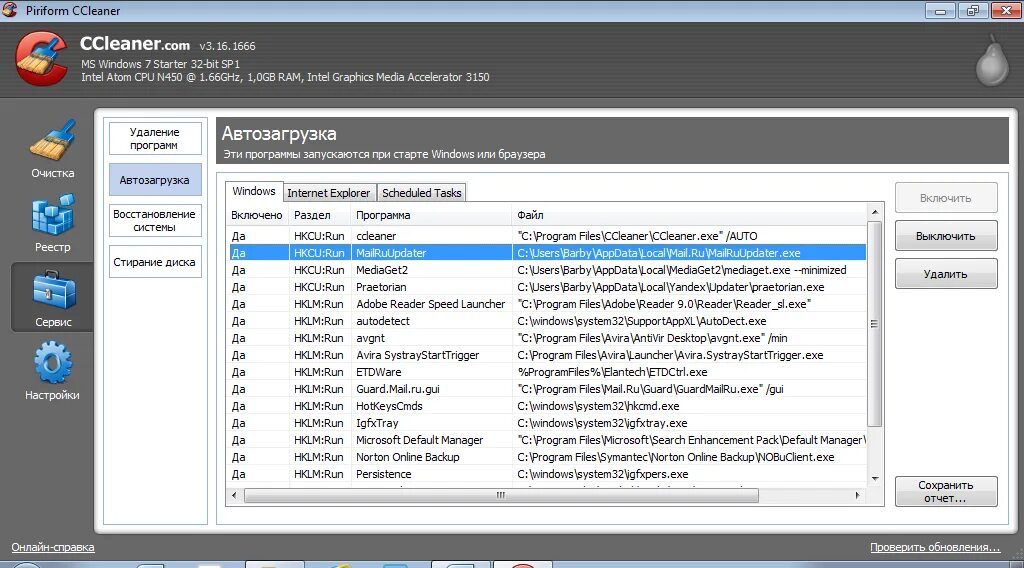Select the MailRuUpdater startup entry

tap(547, 253)
